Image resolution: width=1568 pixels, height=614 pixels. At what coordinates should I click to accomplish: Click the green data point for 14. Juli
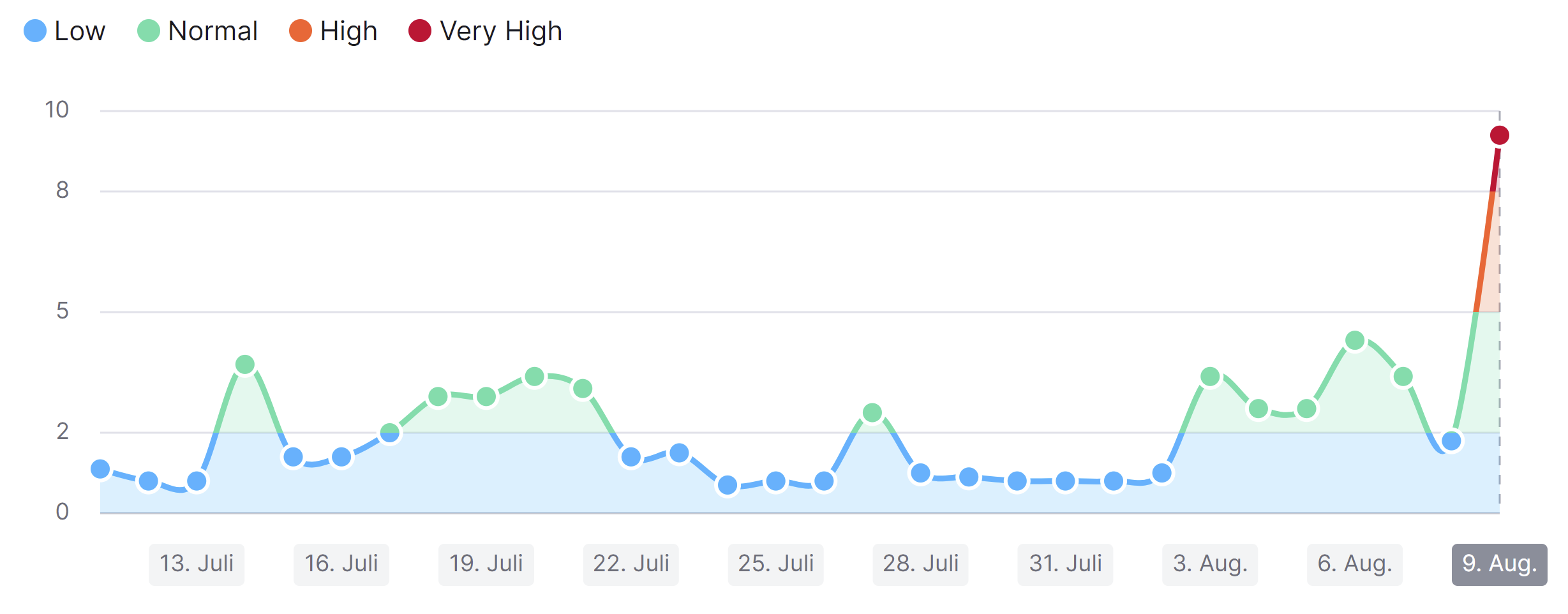click(x=245, y=364)
